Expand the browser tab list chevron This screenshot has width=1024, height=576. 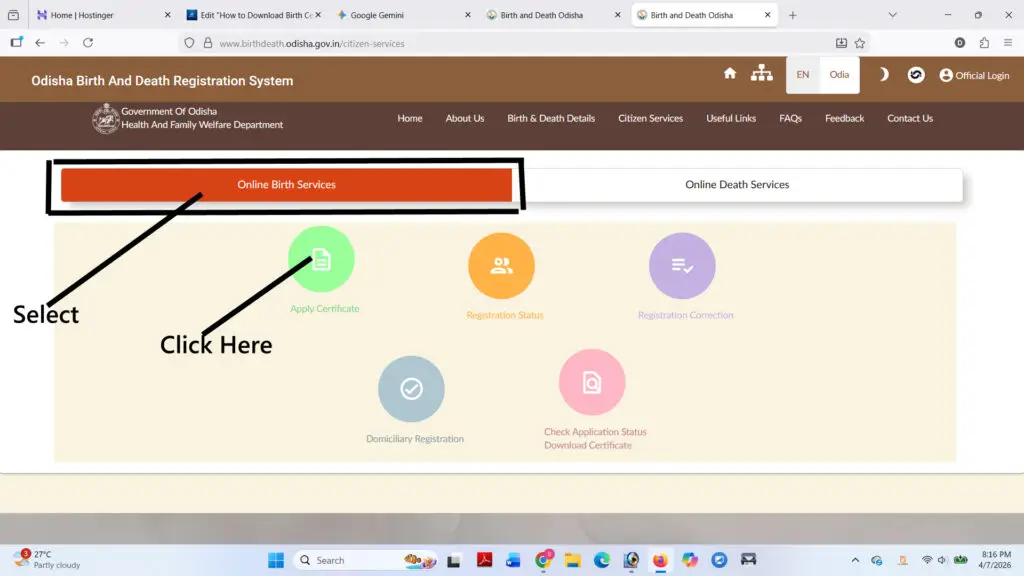pos(893,15)
